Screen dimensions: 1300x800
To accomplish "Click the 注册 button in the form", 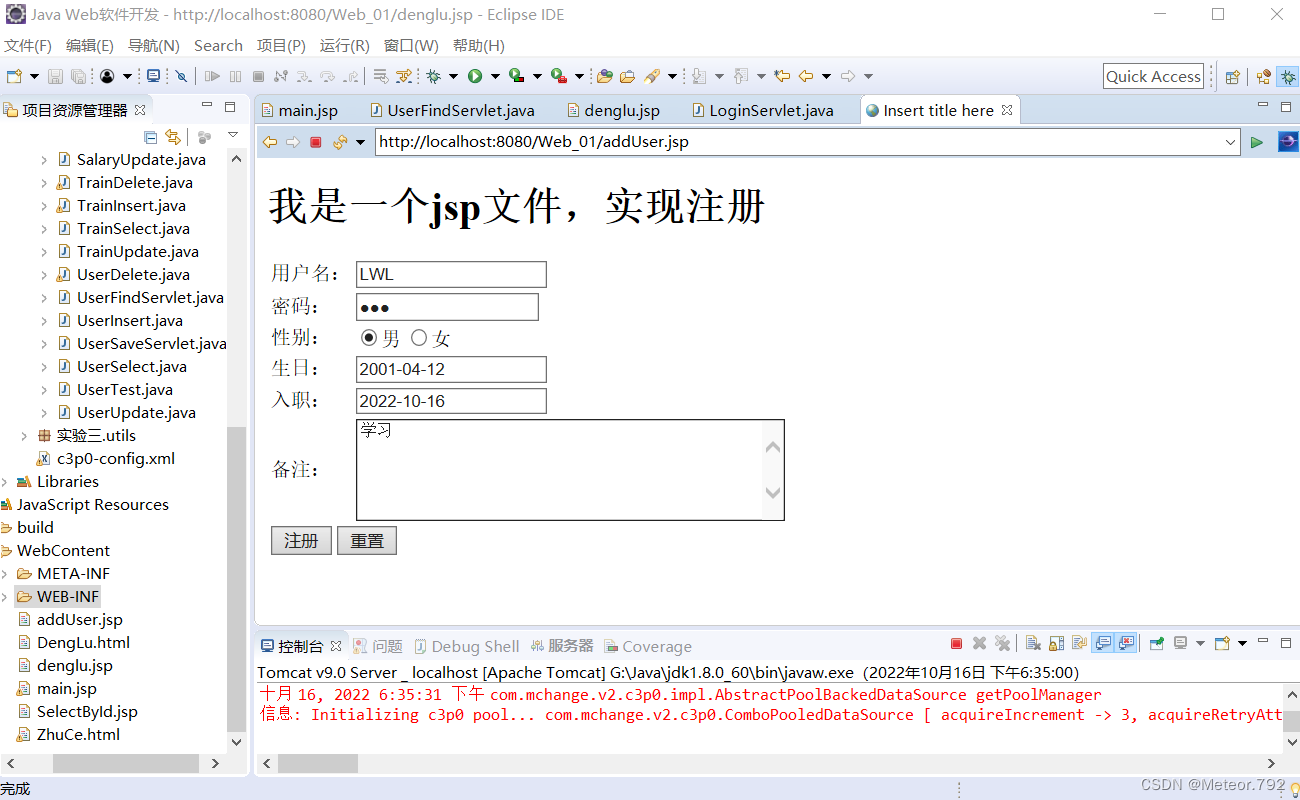I will (301, 540).
